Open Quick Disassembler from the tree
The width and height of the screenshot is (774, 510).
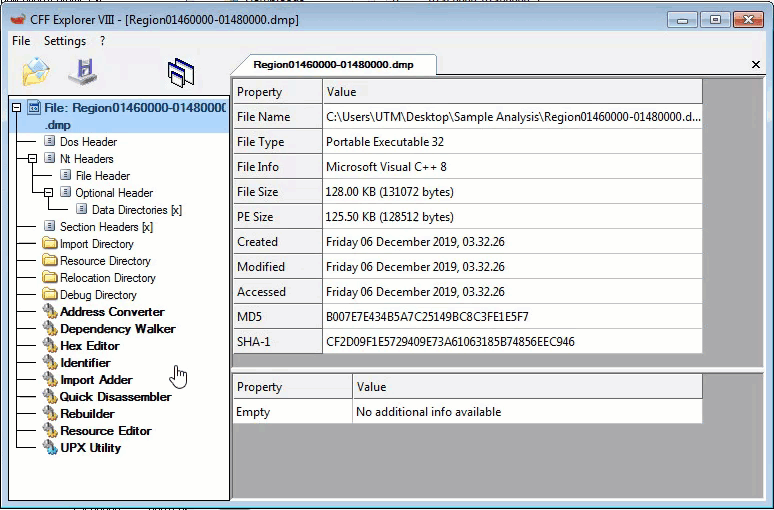[x=116, y=397]
